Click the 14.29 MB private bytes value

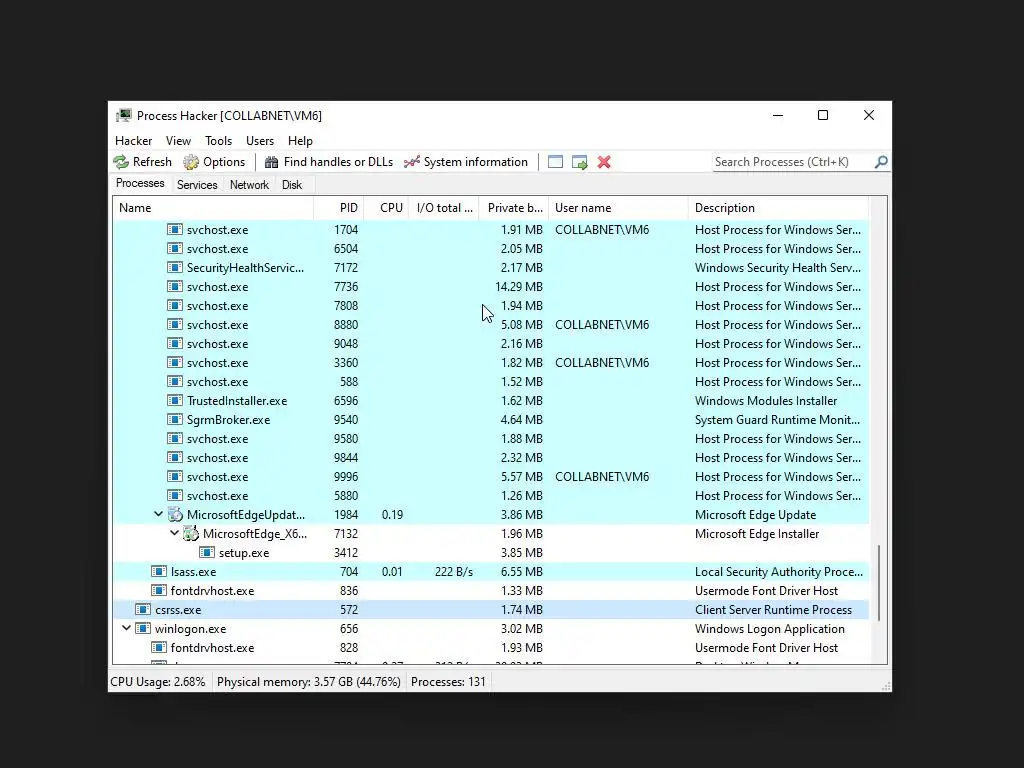519,286
